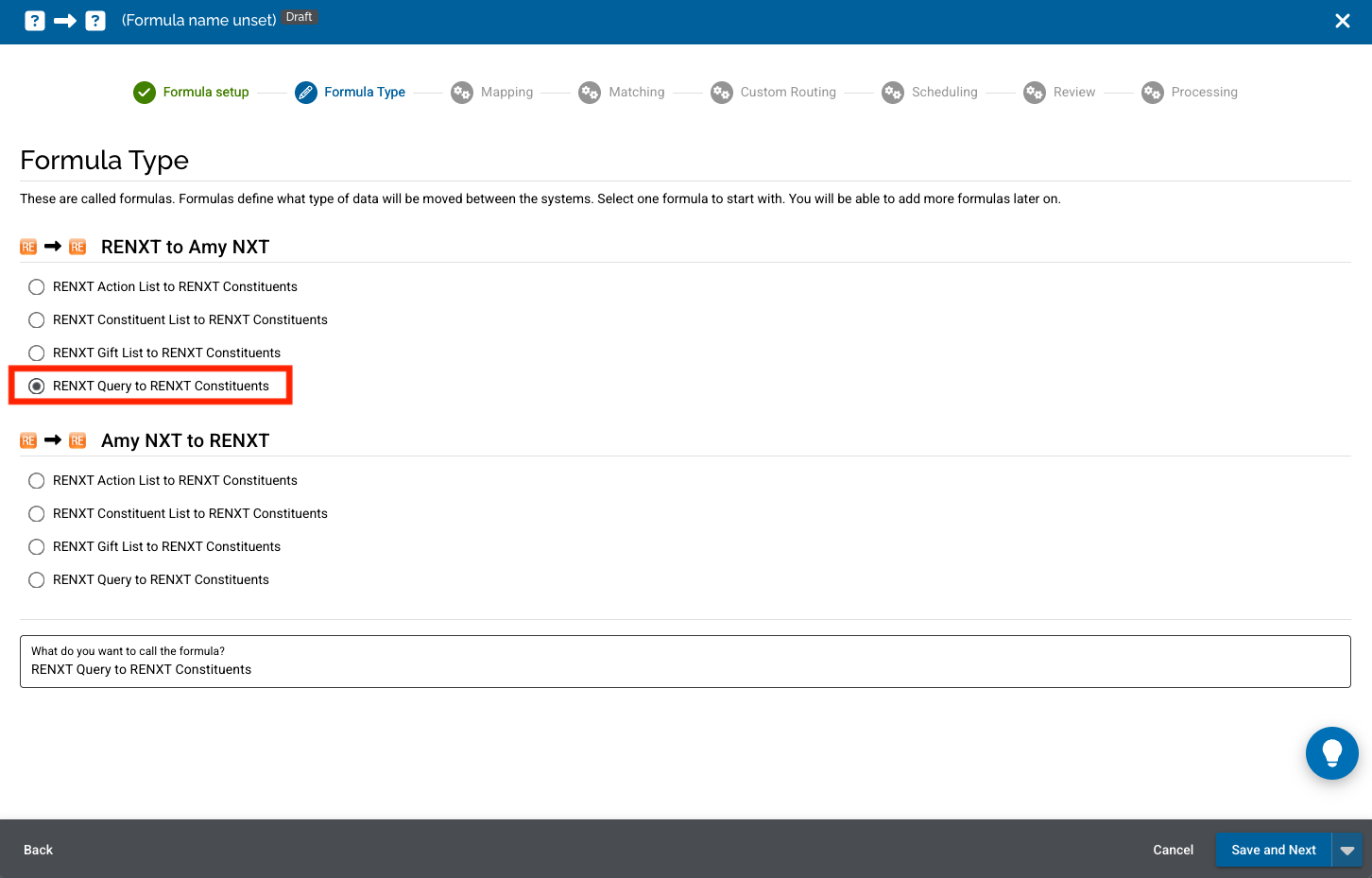This screenshot has height=878, width=1372.
Task: Select RENXT Query under Amy NXT to RENXT
Action: click(x=37, y=579)
